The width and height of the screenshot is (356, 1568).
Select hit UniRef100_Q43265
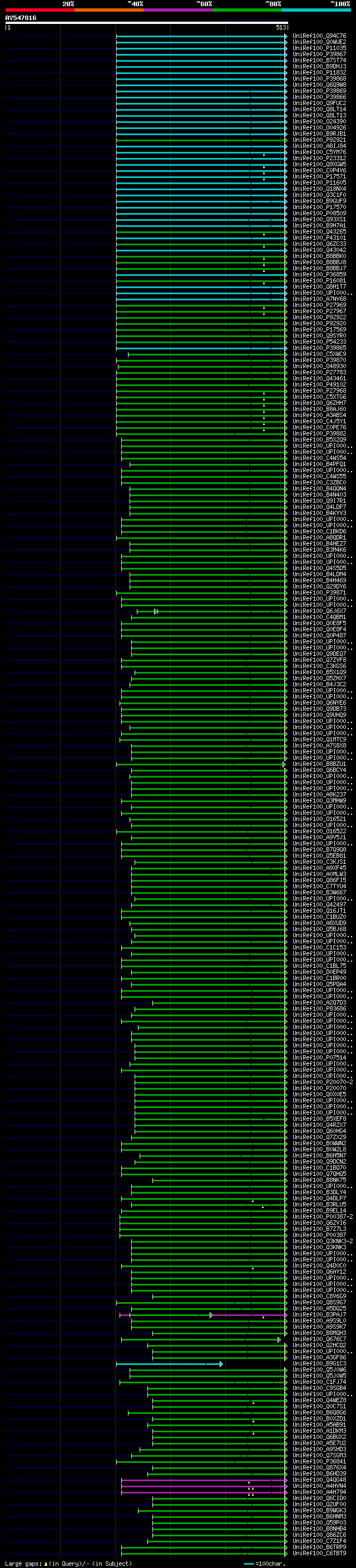[319, 231]
